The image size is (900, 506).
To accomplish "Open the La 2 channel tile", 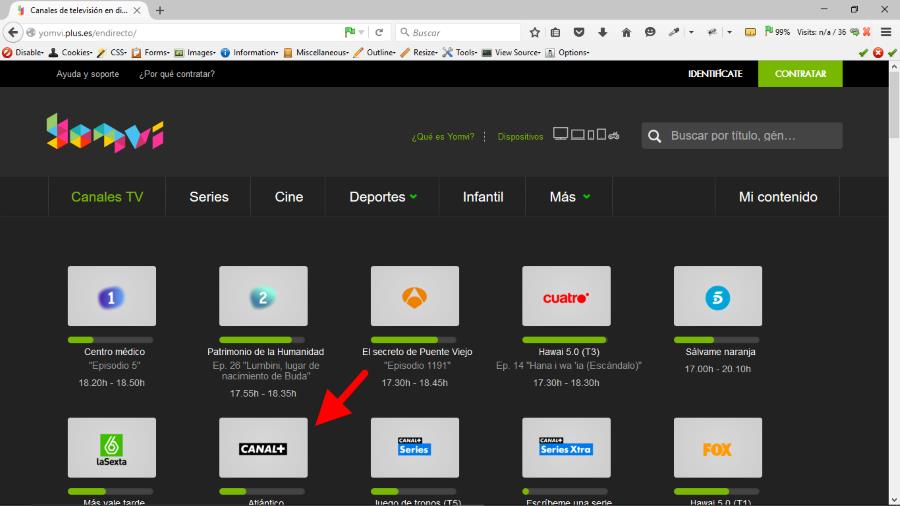I will (263, 296).
